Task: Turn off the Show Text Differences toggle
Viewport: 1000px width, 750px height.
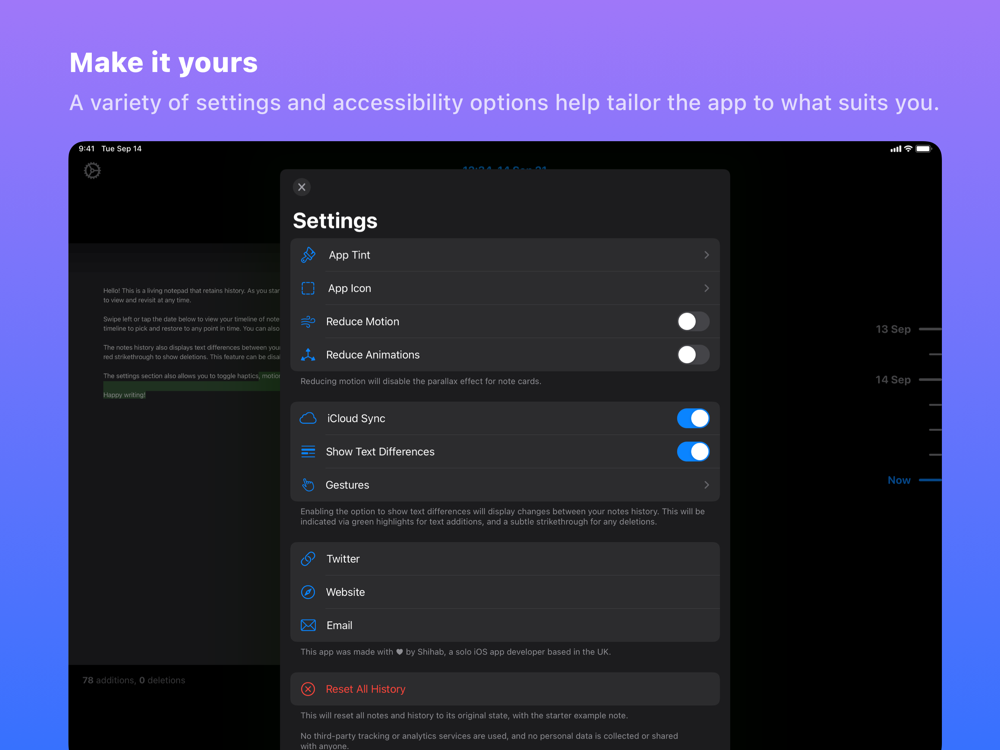Action: pos(693,452)
